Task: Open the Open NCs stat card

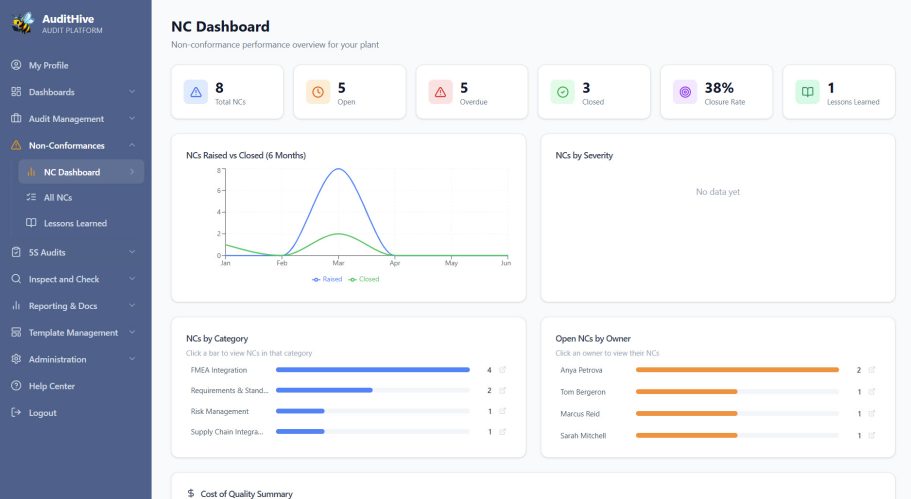Action: [350, 92]
